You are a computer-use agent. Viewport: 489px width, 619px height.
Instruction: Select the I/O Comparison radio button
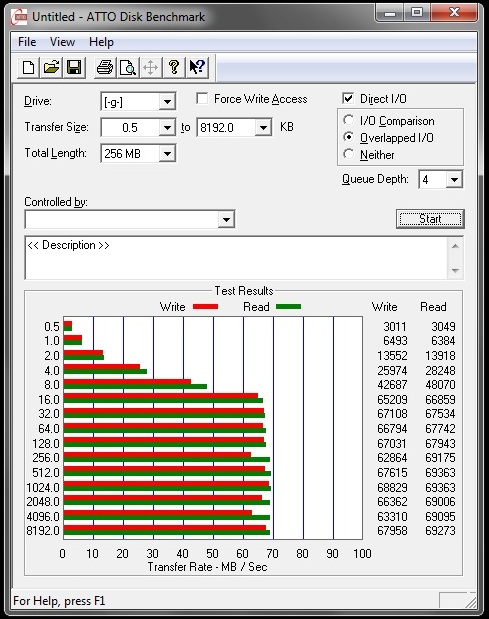348,120
